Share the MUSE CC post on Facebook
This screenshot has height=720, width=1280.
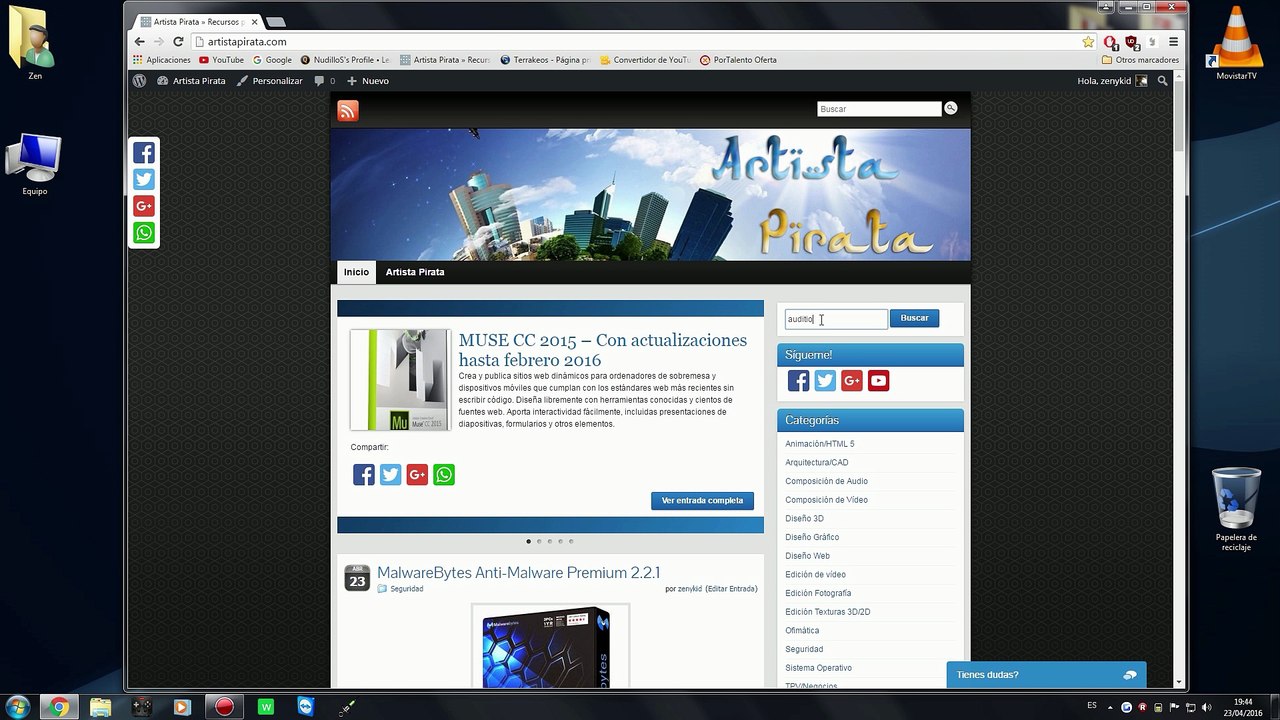364,475
